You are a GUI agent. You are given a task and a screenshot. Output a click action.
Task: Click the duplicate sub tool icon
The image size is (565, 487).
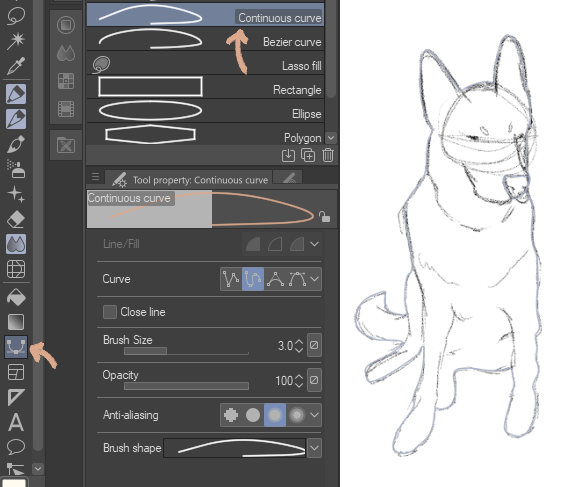click(x=308, y=156)
